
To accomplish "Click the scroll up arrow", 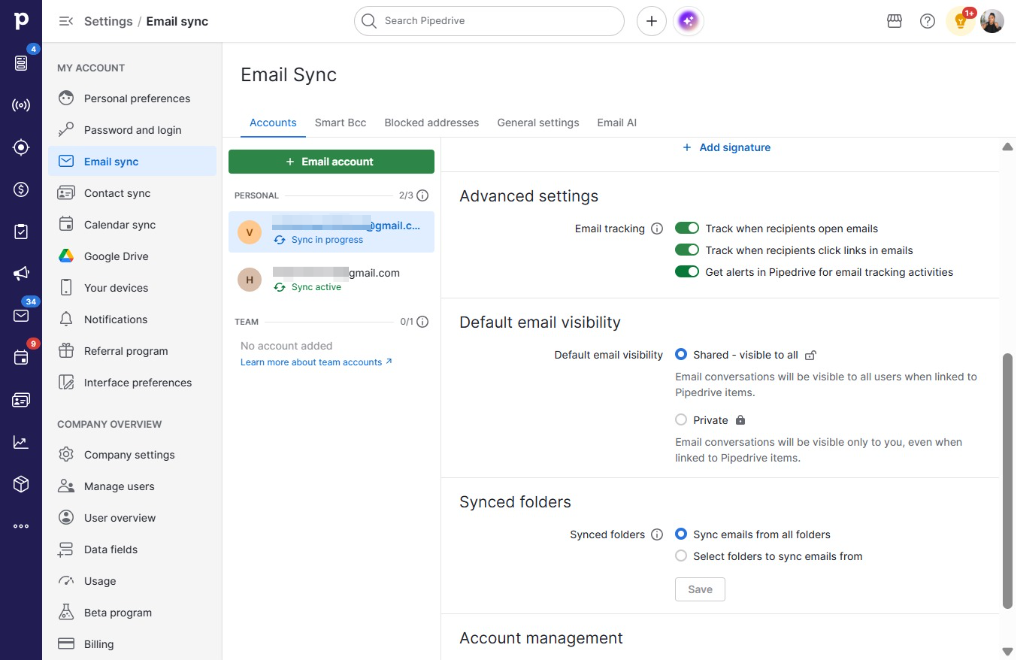I will tap(1007, 147).
